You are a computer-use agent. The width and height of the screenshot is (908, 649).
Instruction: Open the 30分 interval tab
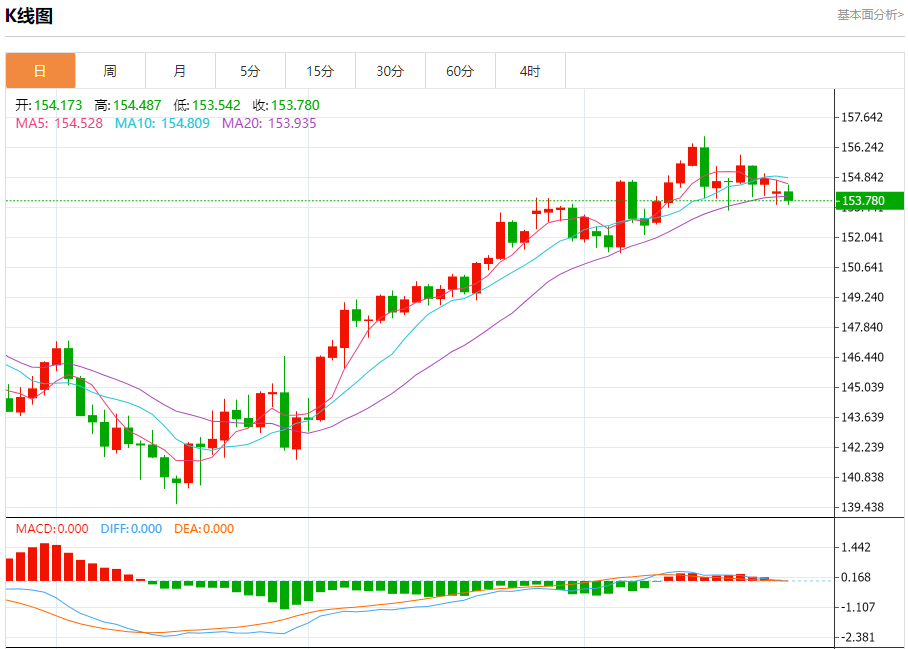click(x=390, y=71)
